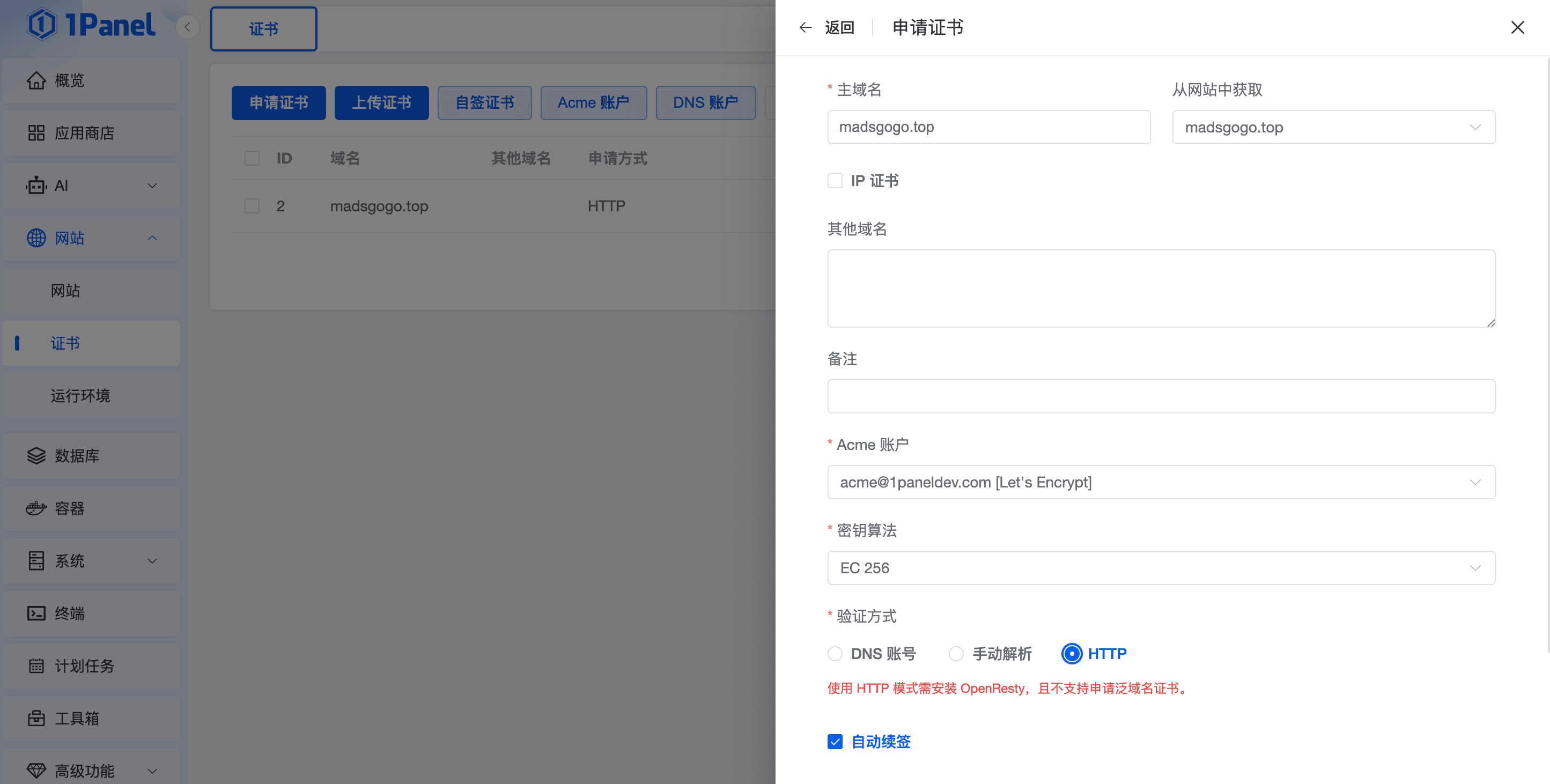Select DNS 账号 verification radio button
The height and width of the screenshot is (784, 1550).
835,654
